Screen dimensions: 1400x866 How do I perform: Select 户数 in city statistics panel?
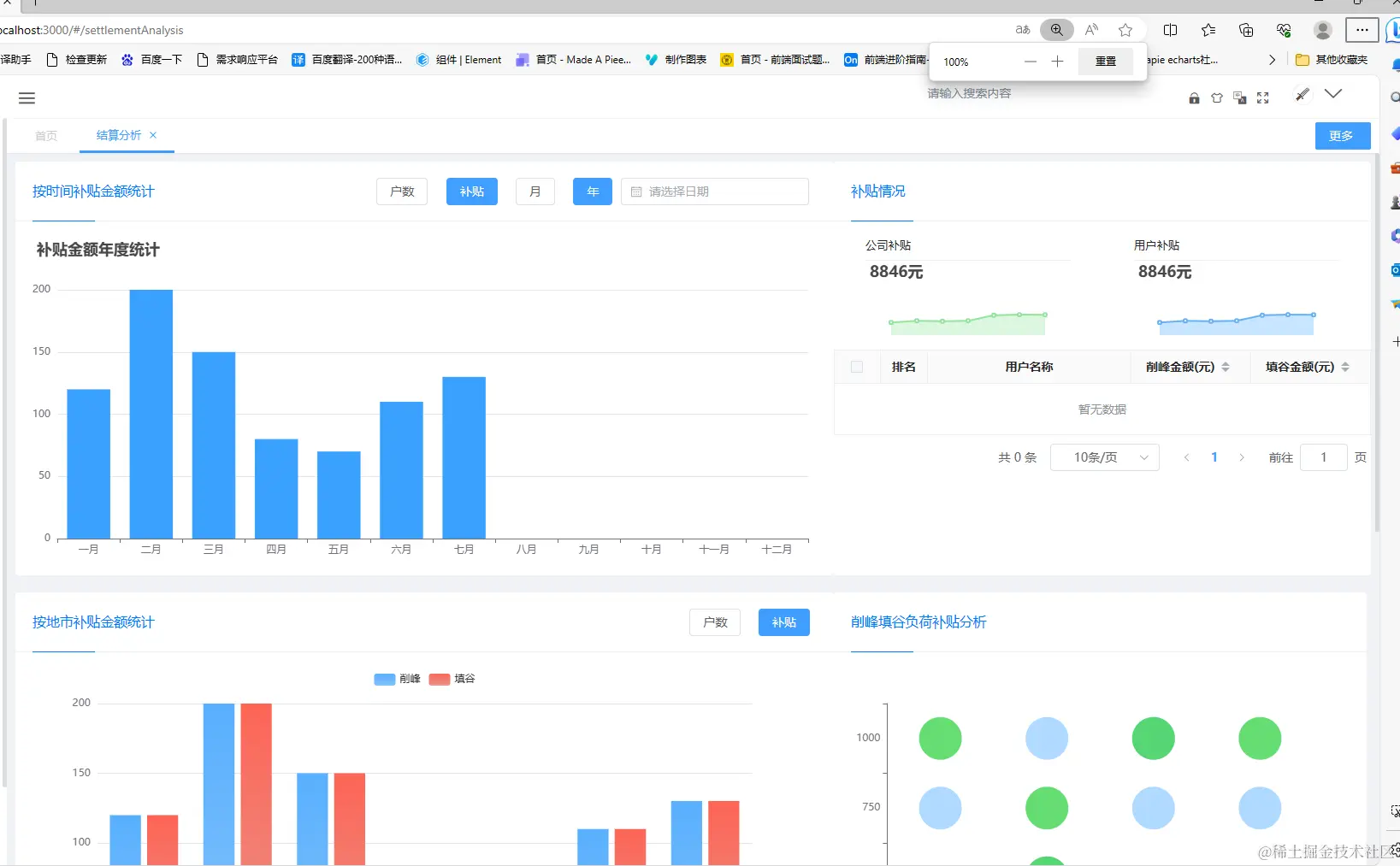tap(715, 622)
